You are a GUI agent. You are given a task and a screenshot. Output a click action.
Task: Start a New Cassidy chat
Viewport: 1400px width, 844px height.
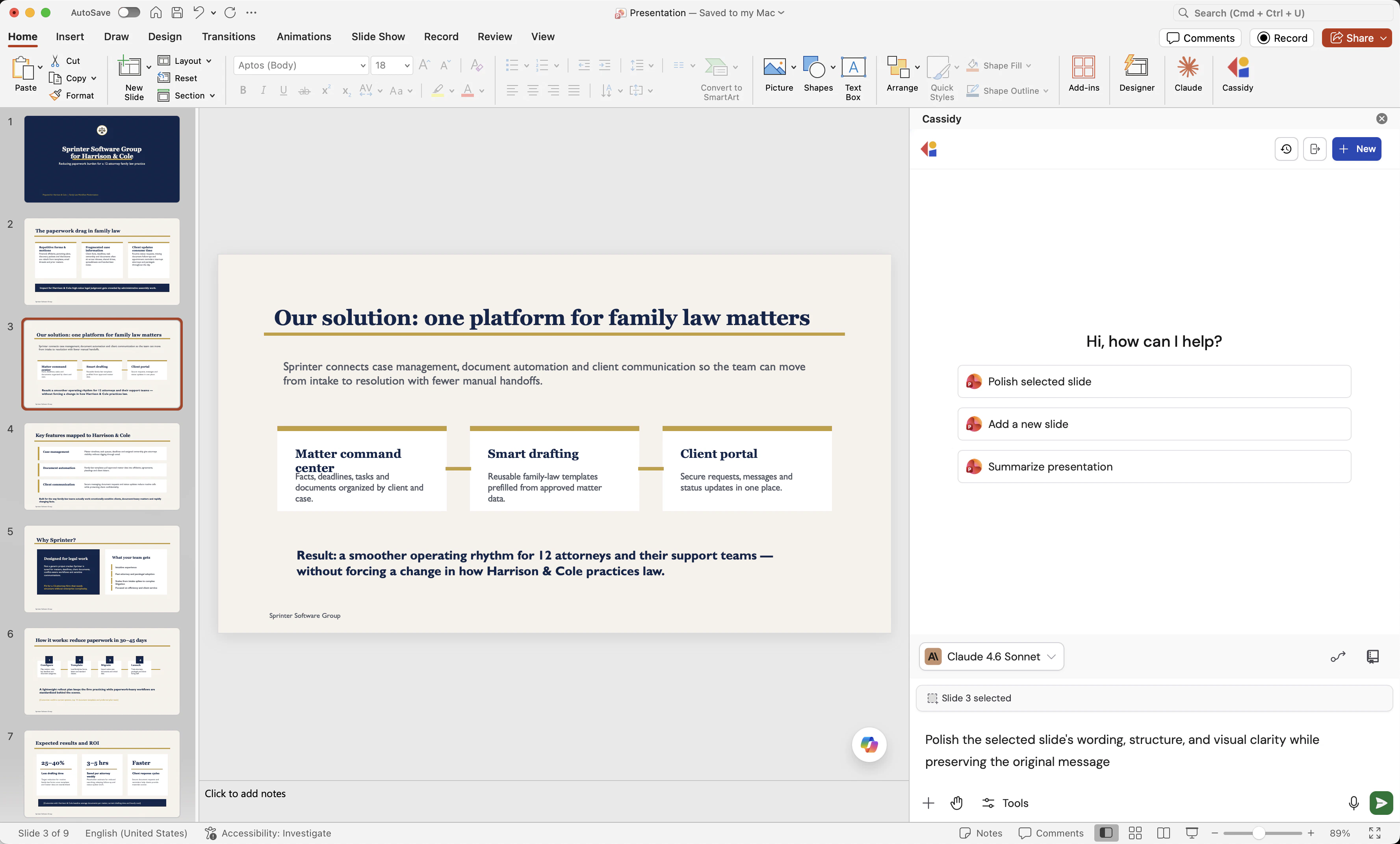[x=1356, y=149]
